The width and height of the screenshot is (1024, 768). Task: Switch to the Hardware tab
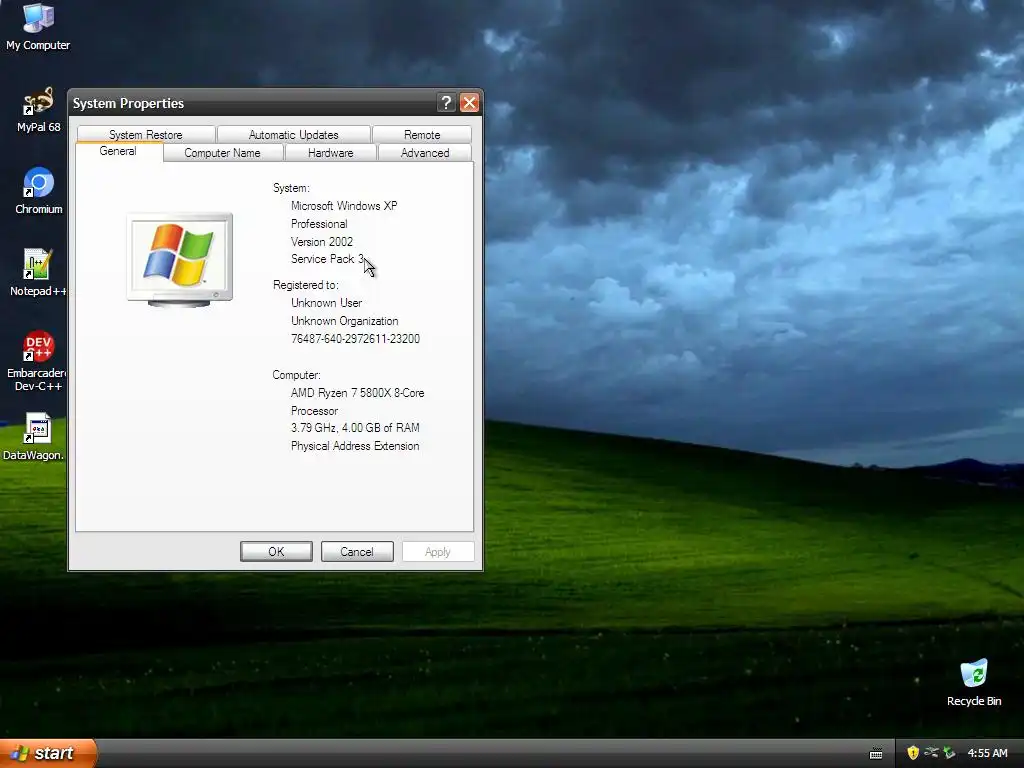pyautogui.click(x=330, y=153)
